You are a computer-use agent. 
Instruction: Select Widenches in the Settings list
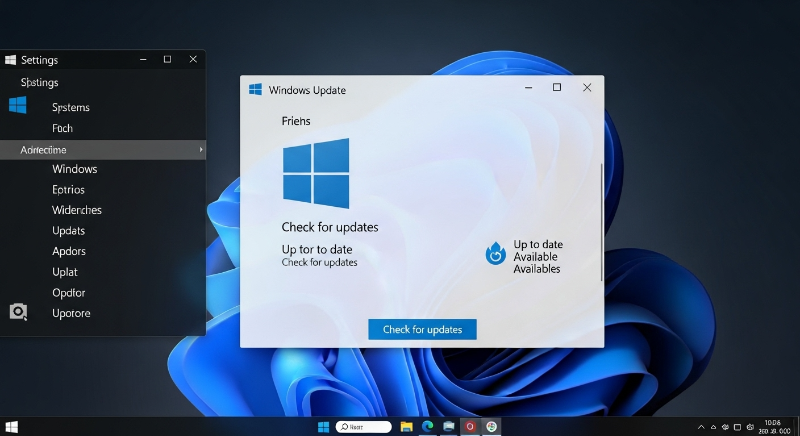coord(77,210)
